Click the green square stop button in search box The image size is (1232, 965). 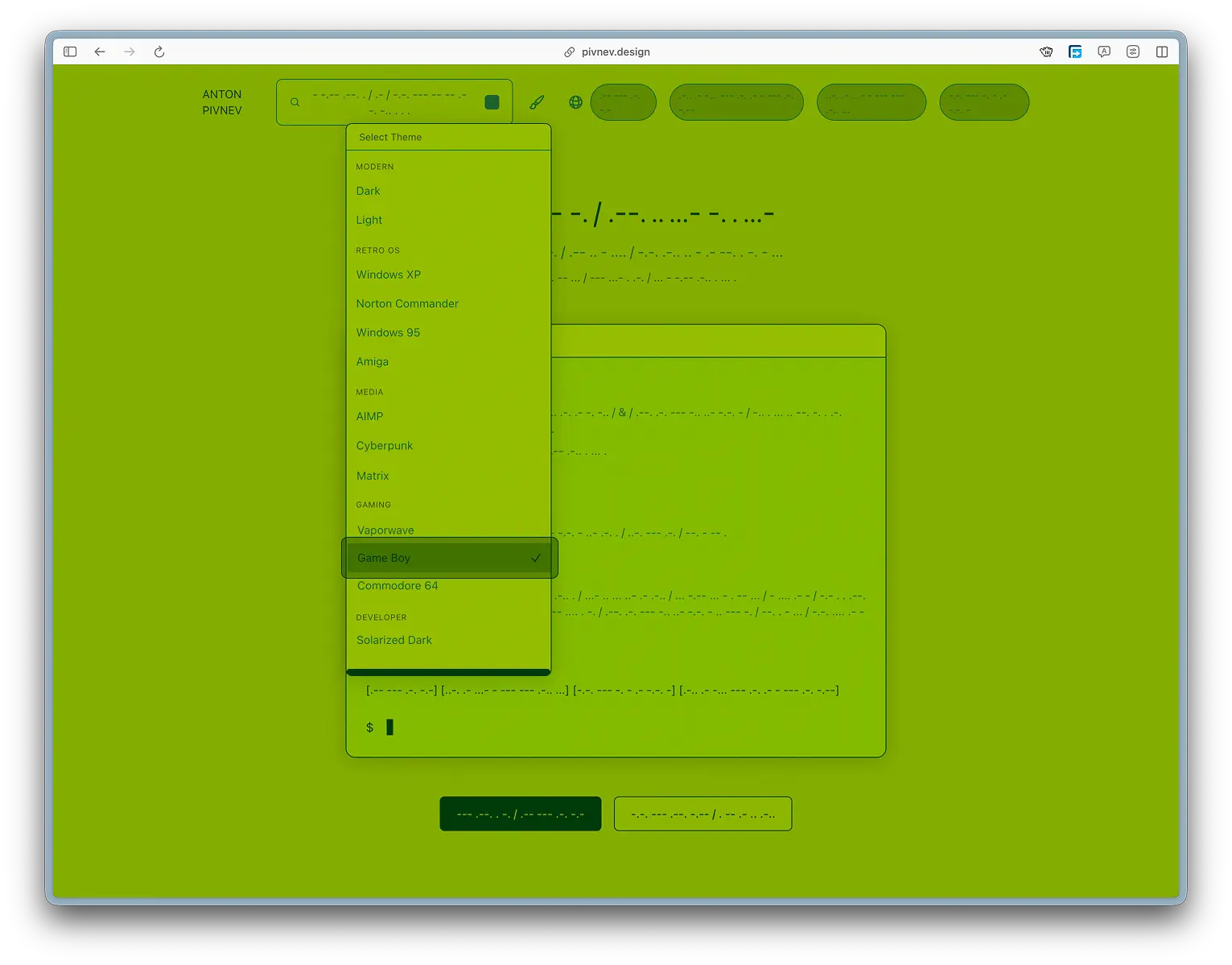[492, 102]
